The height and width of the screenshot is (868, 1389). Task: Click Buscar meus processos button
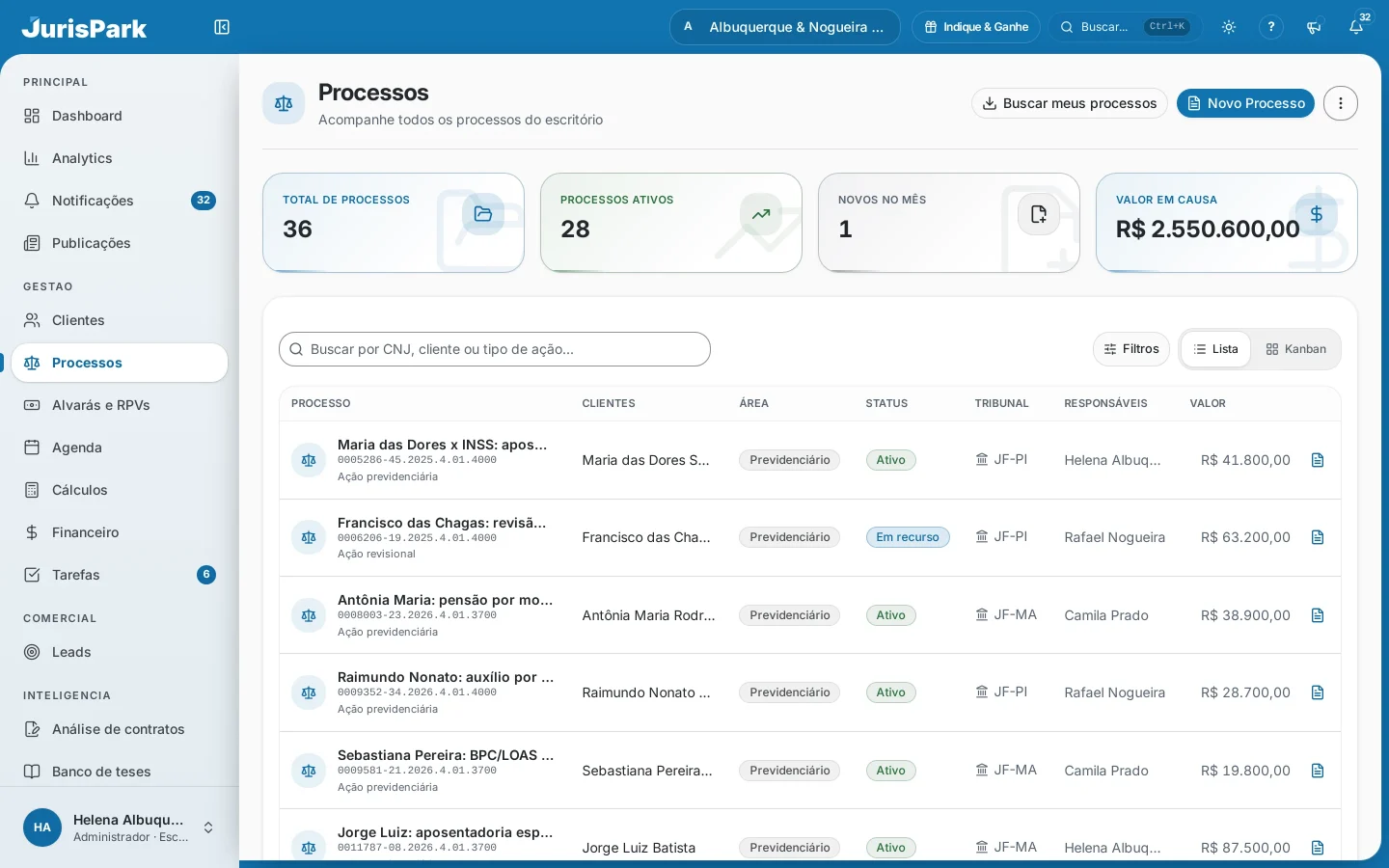coord(1070,103)
